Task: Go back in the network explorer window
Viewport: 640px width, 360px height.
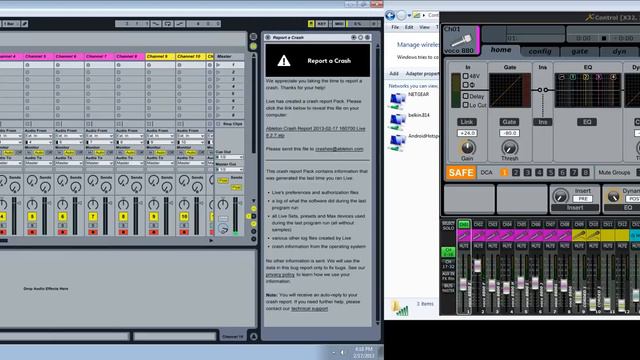Action: 390,16
